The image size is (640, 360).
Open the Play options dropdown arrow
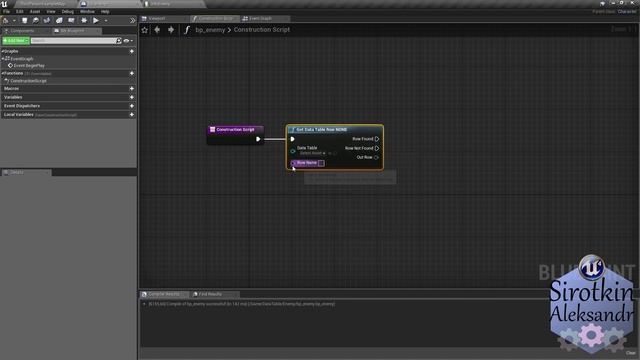point(106,20)
